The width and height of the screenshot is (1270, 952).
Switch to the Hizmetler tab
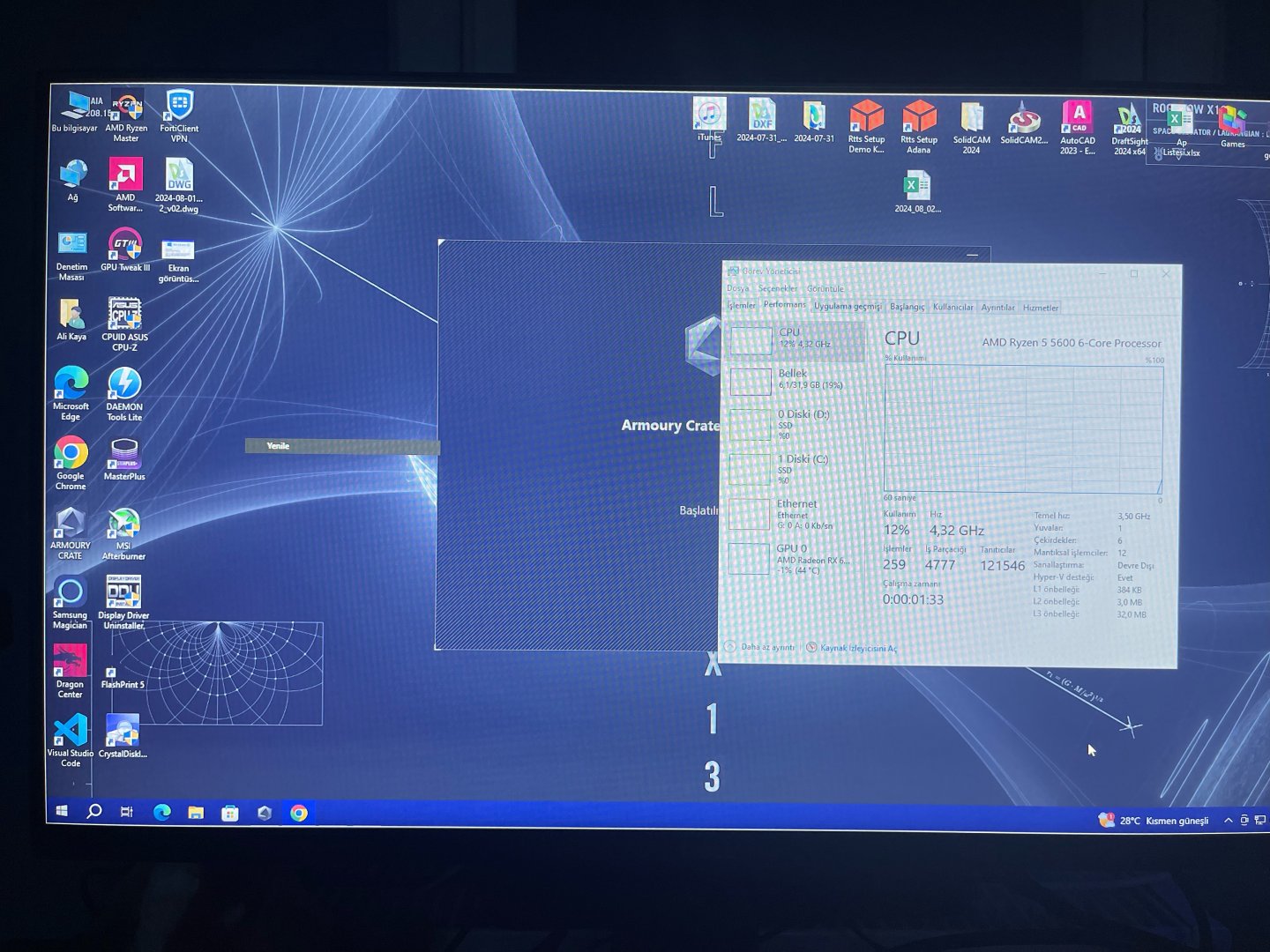click(x=1041, y=308)
